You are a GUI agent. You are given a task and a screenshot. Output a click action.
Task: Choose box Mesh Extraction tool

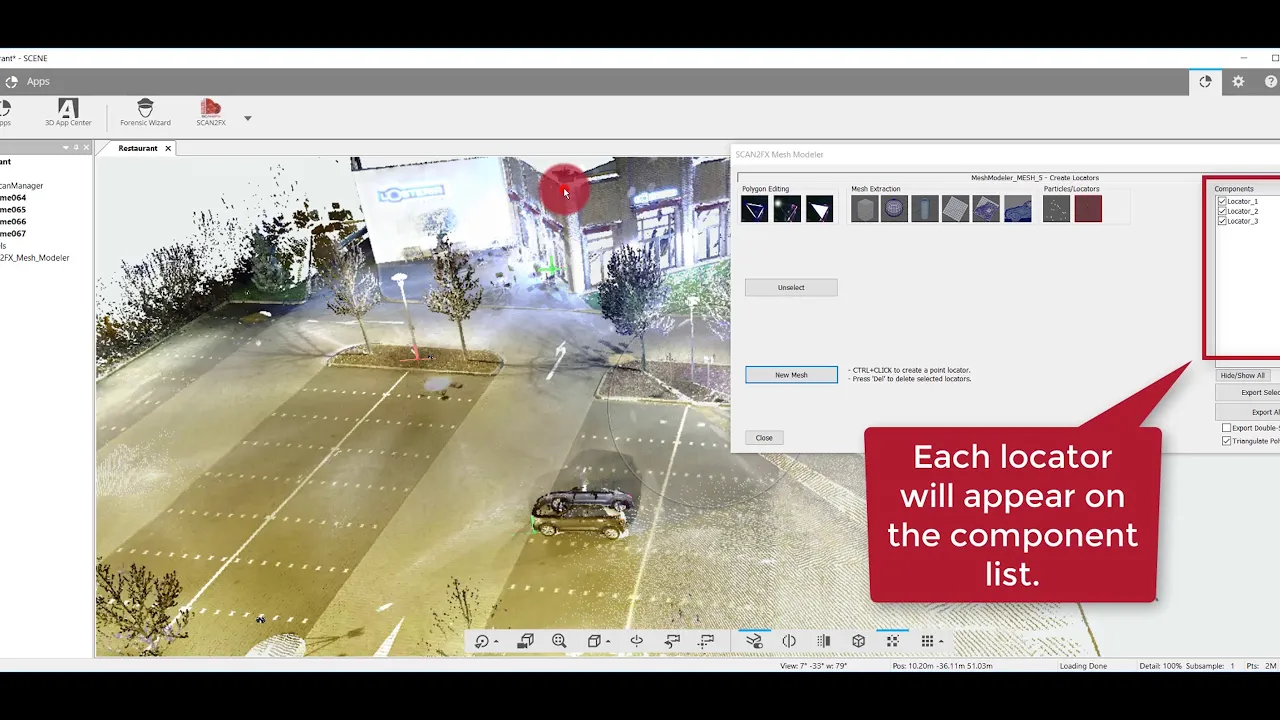point(864,209)
